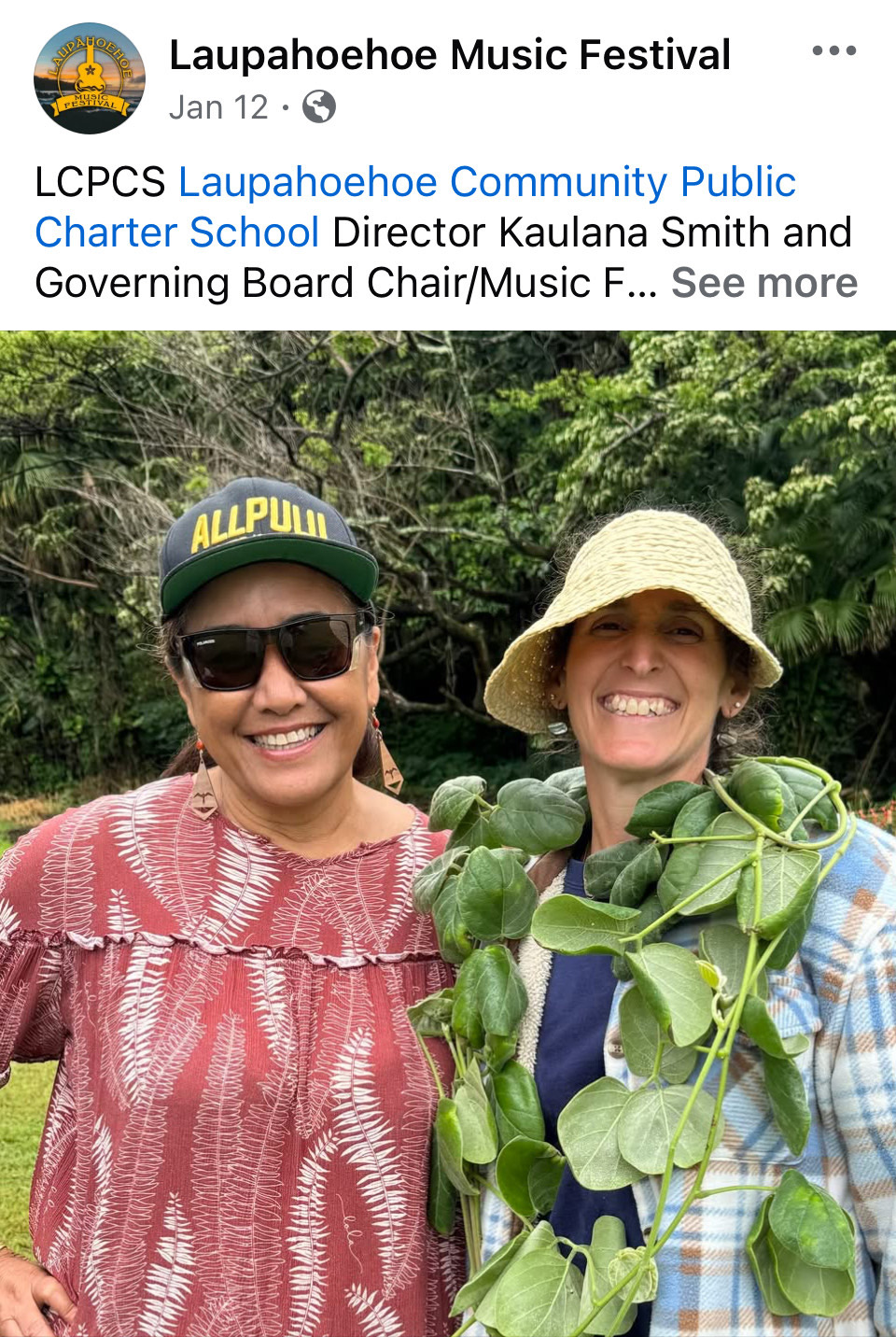Image resolution: width=896 pixels, height=1337 pixels.
Task: Open the post photo of two women
Action: [x=448, y=834]
